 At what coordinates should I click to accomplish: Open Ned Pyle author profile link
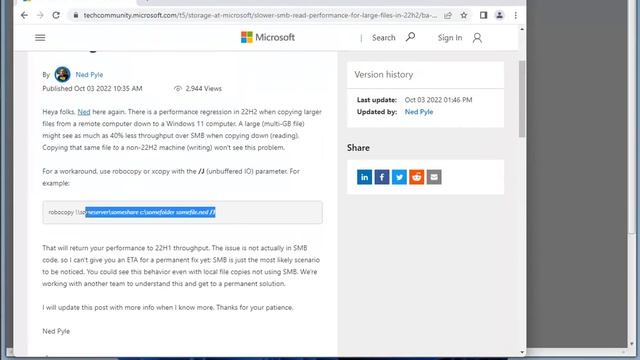point(89,75)
